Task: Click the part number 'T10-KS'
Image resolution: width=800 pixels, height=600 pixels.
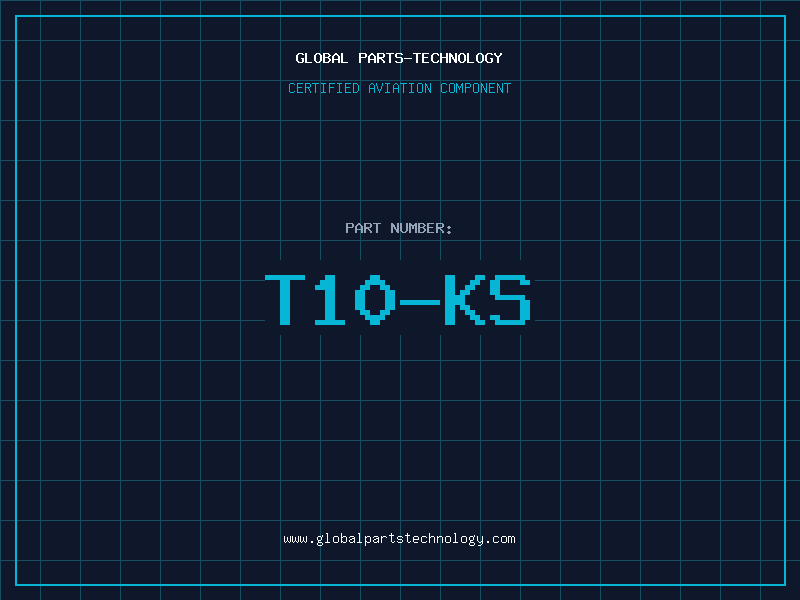Action: pos(398,299)
